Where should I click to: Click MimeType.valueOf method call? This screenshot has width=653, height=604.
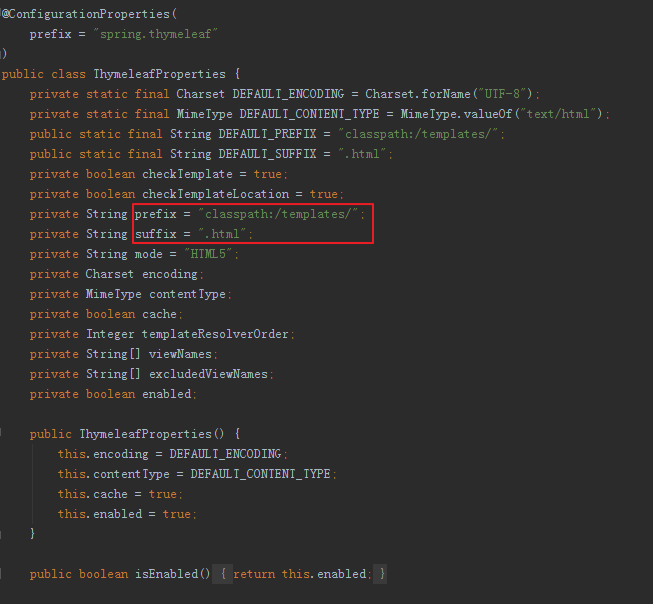point(456,114)
